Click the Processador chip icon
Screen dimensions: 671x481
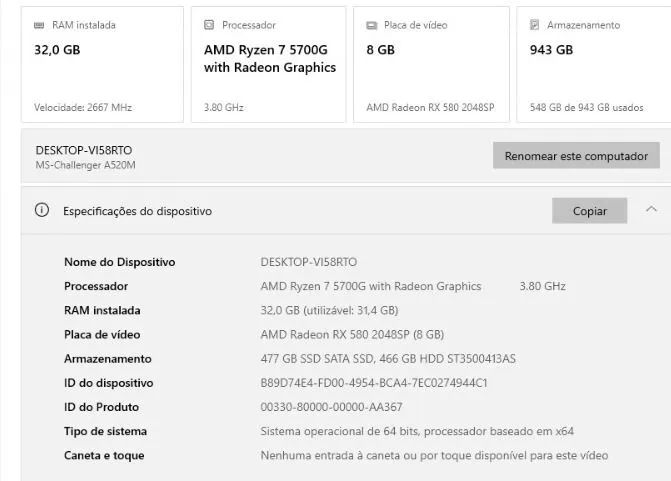tap(209, 25)
